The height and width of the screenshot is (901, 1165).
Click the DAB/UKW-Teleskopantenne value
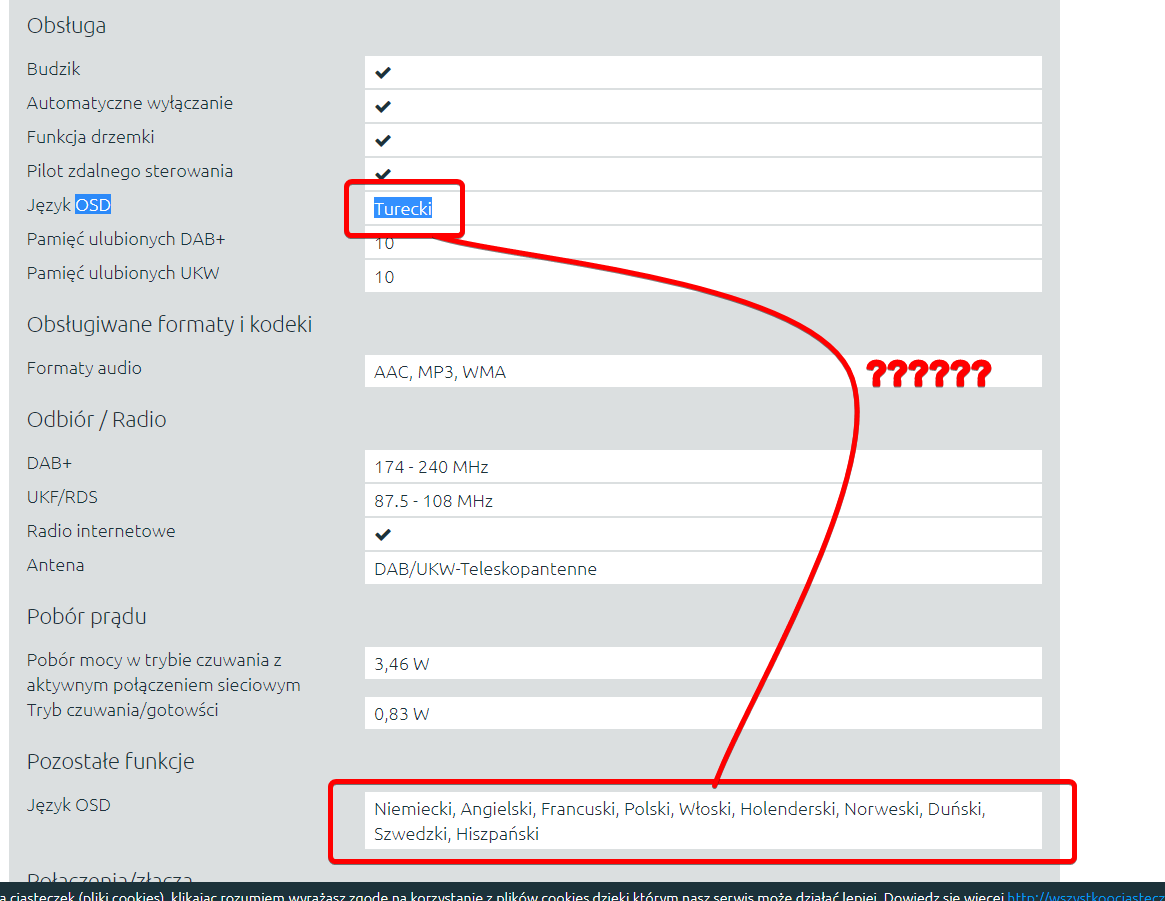[x=485, y=569]
